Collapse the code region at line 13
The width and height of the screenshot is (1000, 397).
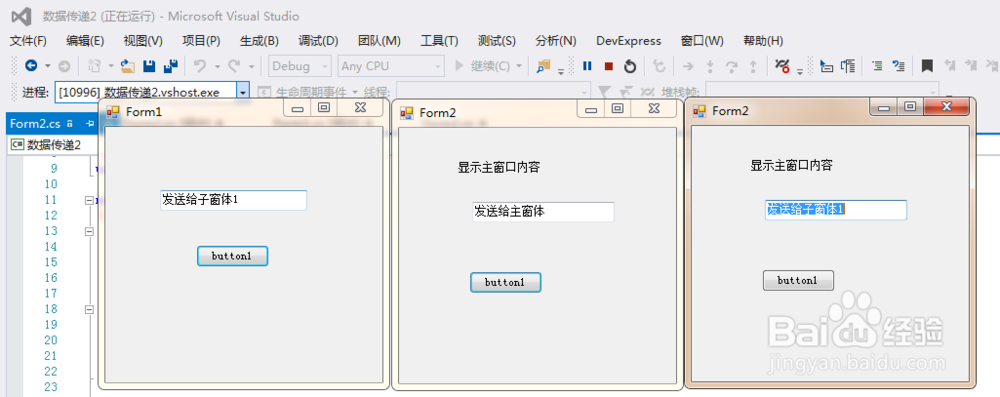(89, 231)
